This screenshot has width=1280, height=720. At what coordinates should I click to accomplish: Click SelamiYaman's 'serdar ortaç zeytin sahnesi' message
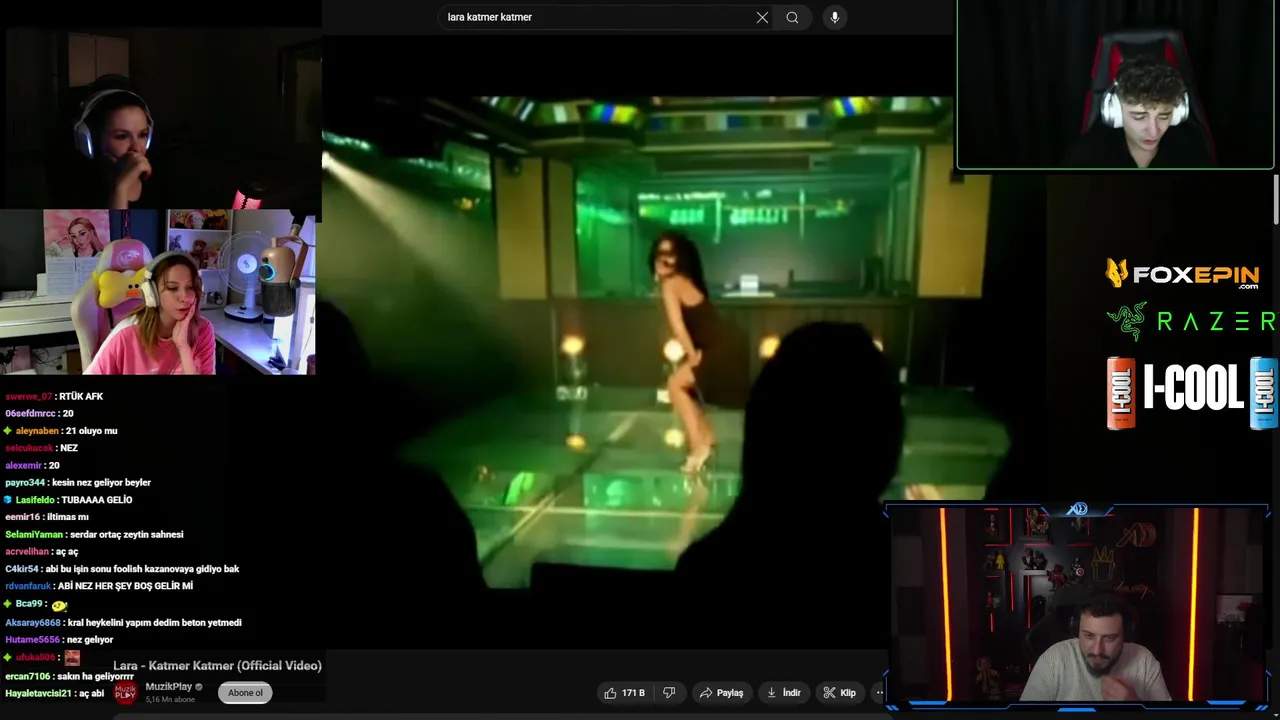pyautogui.click(x=125, y=535)
